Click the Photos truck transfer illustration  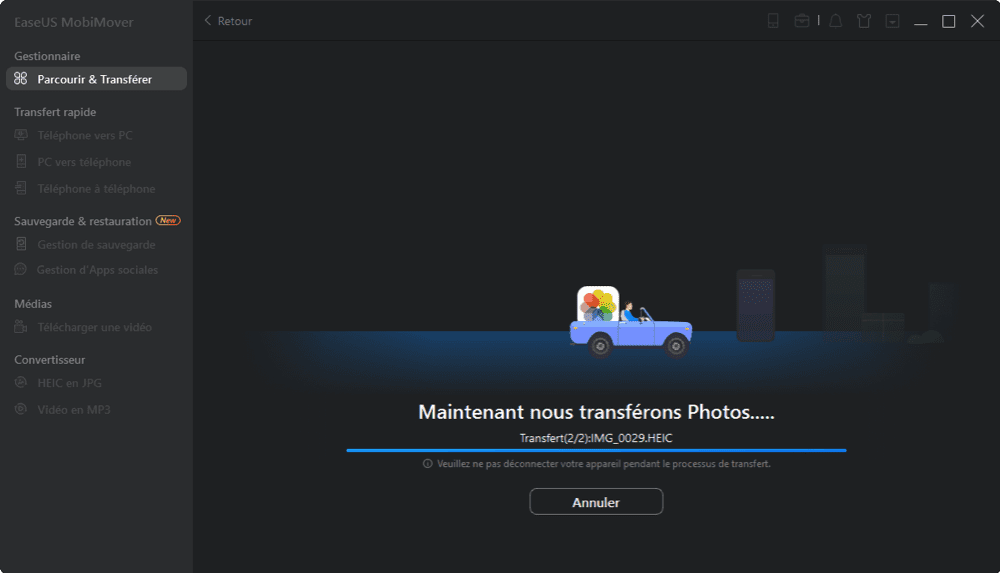pyautogui.click(x=630, y=322)
